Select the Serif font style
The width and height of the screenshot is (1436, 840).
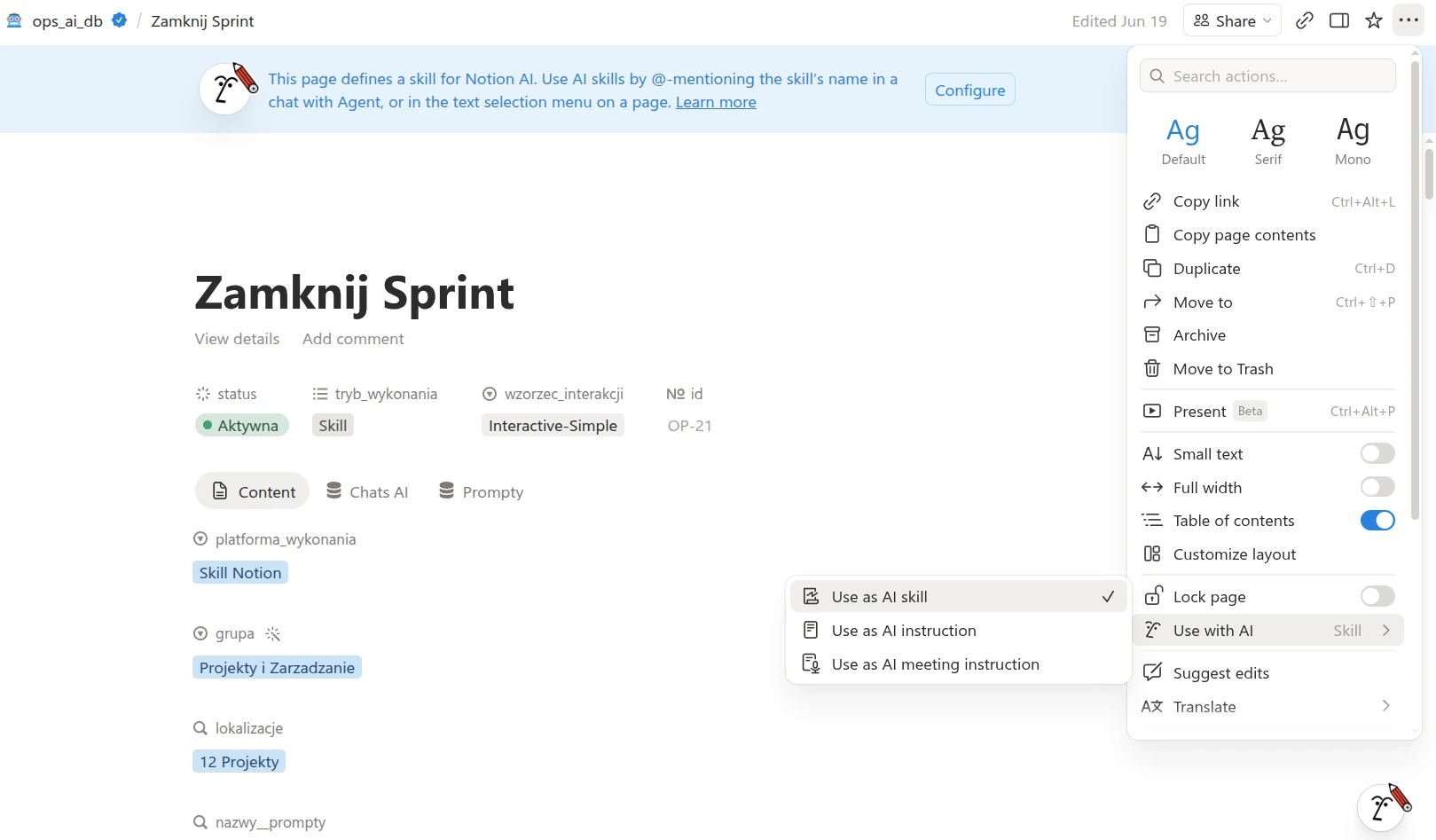point(1267,140)
